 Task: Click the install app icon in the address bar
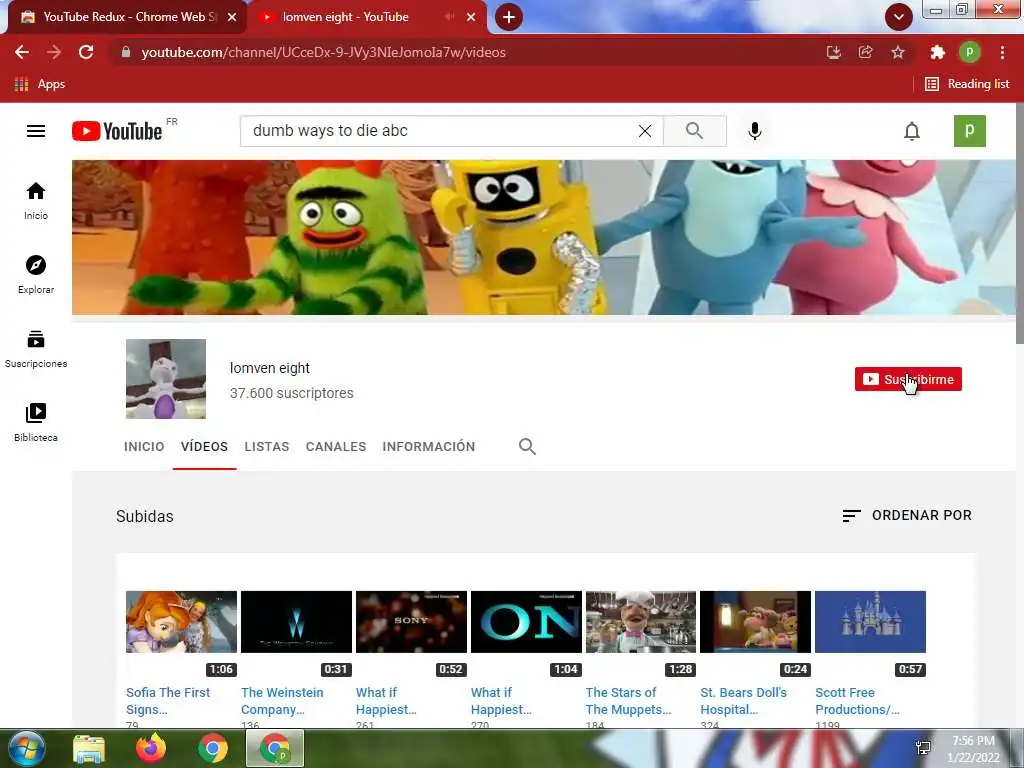(833, 52)
